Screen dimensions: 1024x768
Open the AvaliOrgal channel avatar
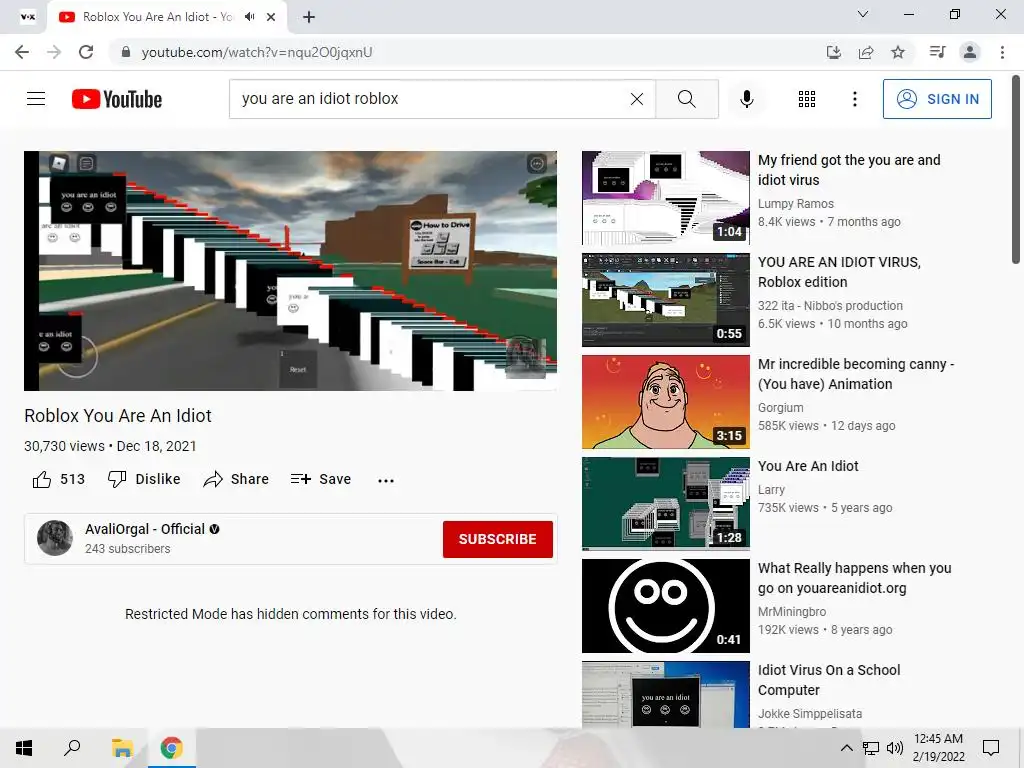[x=55, y=538]
